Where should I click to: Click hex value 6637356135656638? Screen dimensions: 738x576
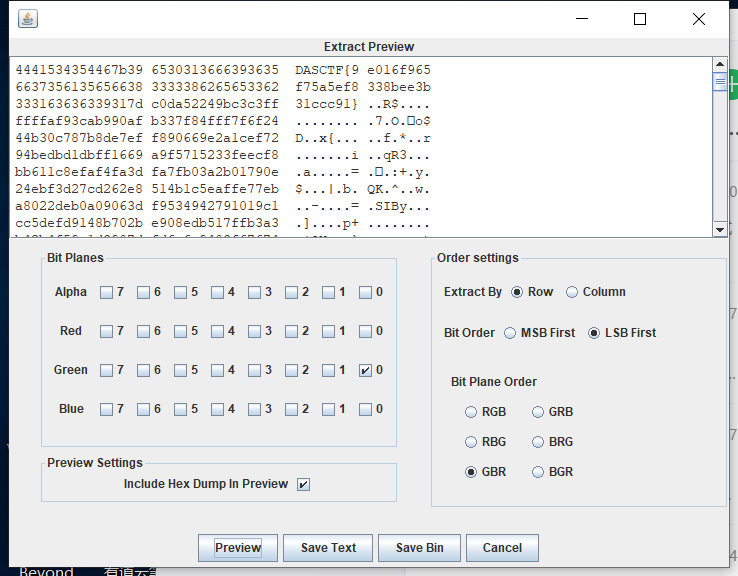point(79,87)
